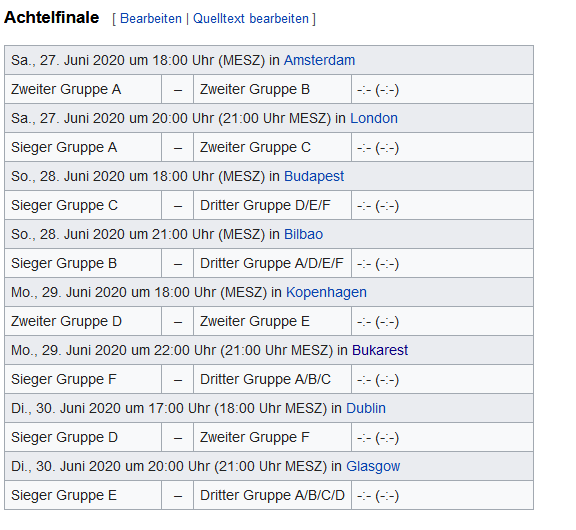
Task: Follow the London city link
Action: click(x=374, y=118)
